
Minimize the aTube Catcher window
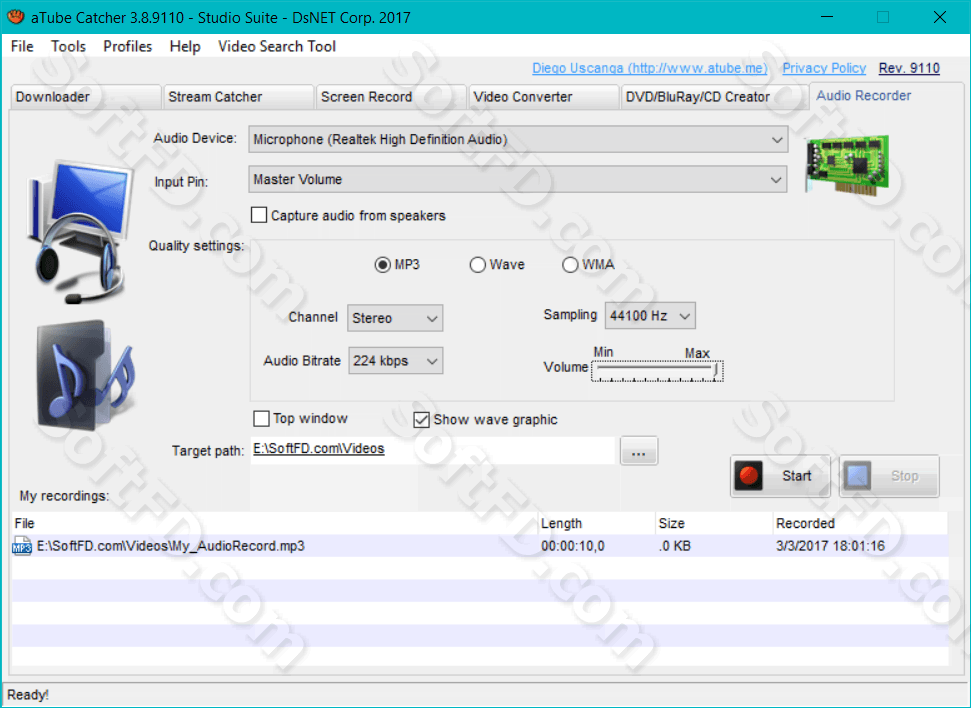pyautogui.click(x=827, y=17)
